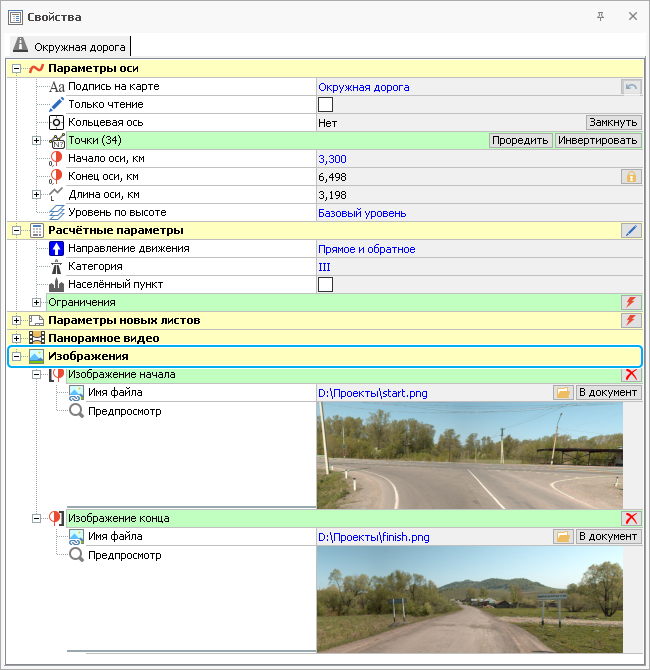Image resolution: width=650 pixels, height=670 pixels.
Task: Click the Начало оси value 3,300
Action: click(x=332, y=159)
